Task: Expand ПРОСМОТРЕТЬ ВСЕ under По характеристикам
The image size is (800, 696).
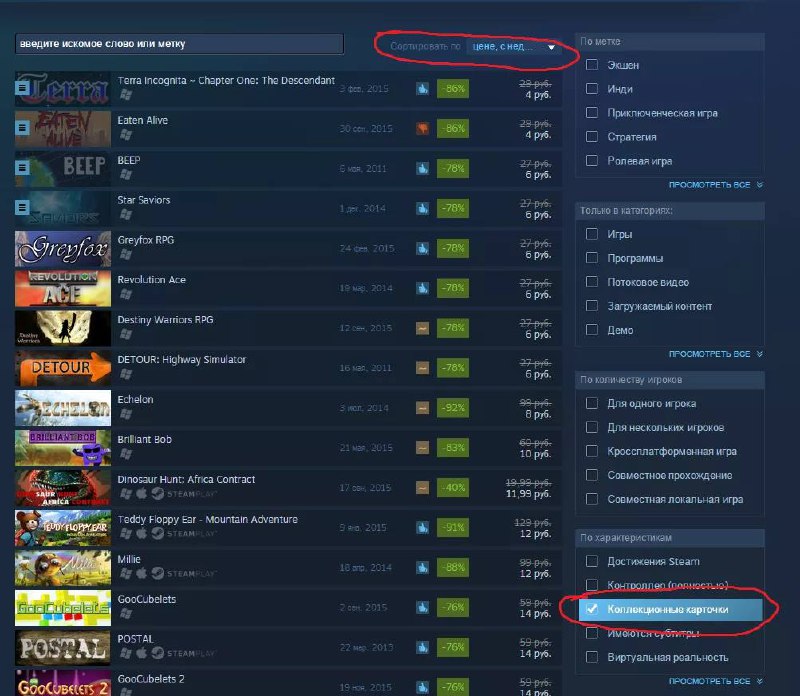Action: [716, 681]
